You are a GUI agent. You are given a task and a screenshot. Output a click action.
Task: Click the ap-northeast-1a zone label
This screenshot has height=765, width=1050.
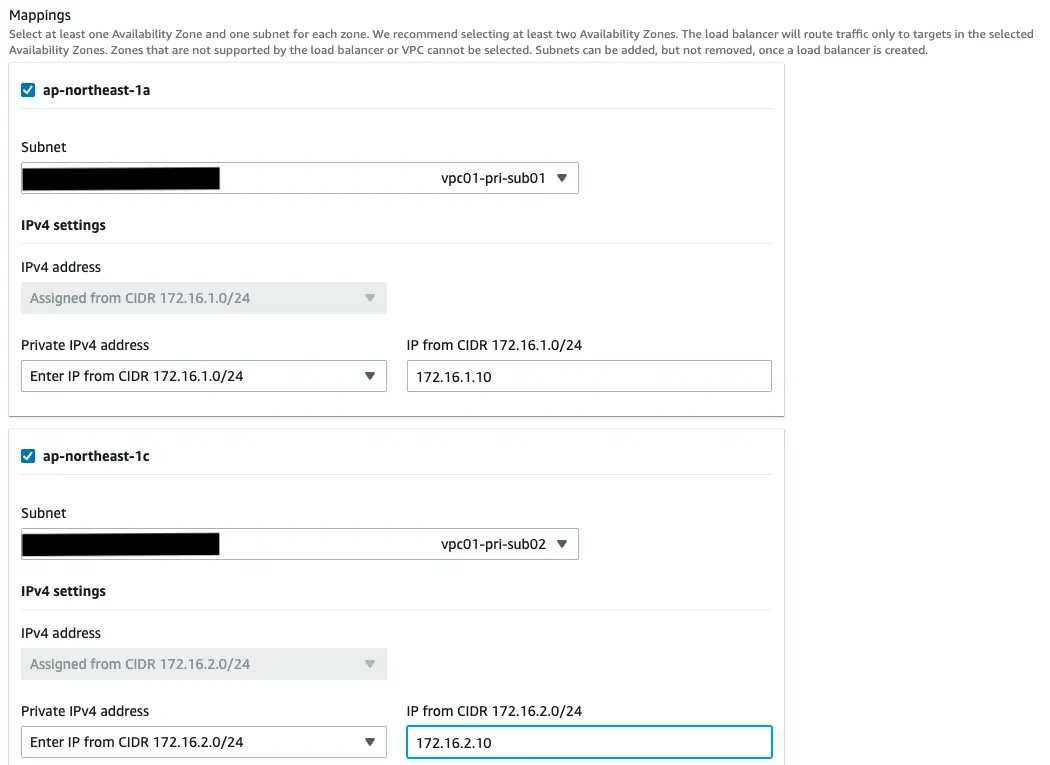(x=96, y=90)
